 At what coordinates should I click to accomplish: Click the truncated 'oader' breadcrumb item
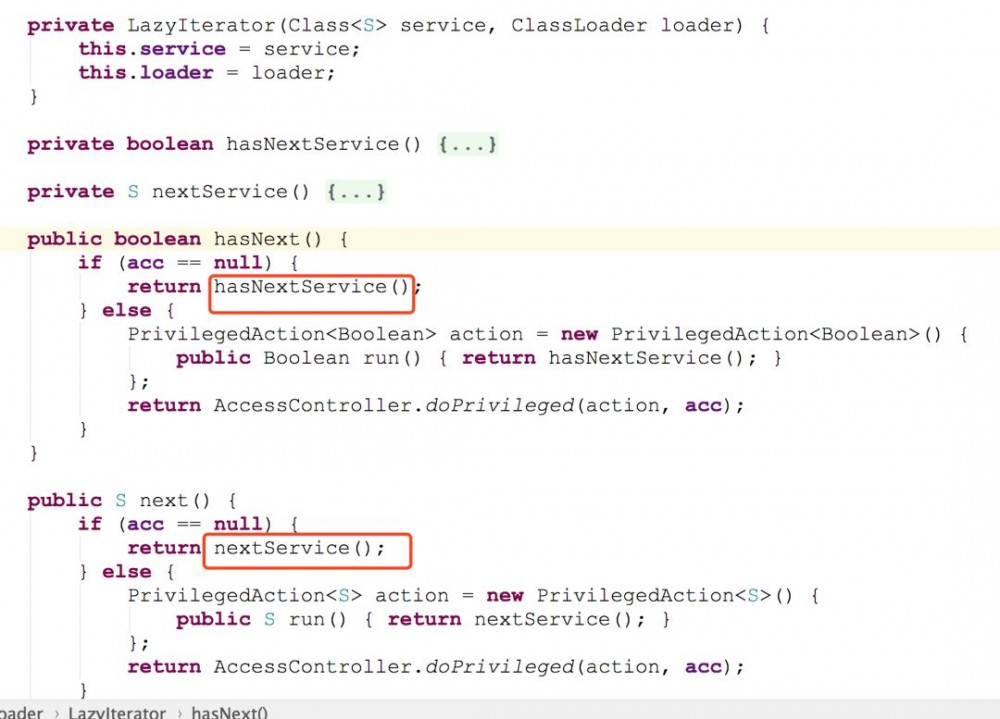(22, 712)
